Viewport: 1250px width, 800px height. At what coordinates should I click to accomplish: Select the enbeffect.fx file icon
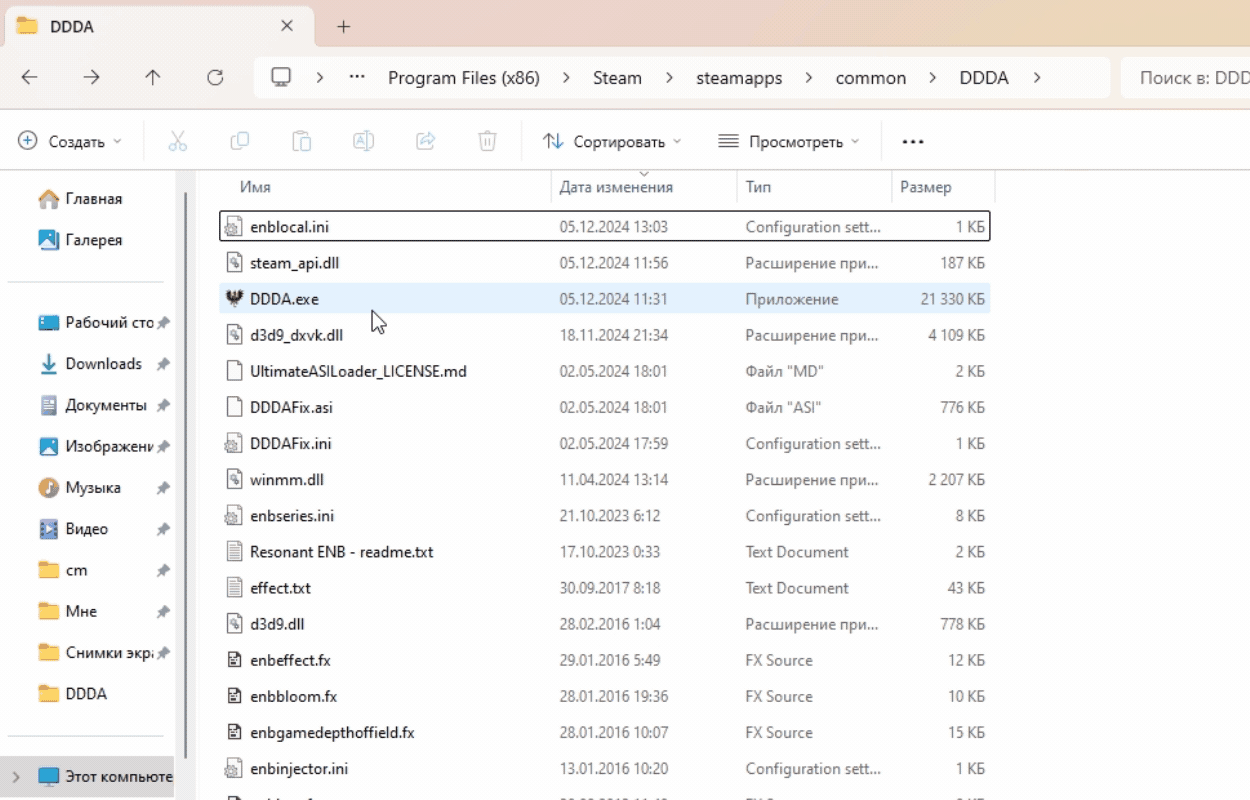coord(234,660)
